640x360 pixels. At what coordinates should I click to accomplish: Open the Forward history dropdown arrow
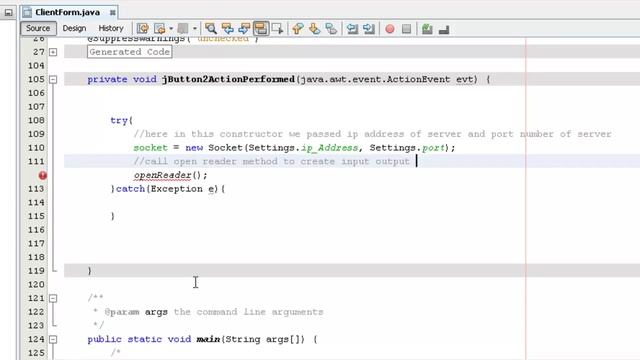point(195,29)
